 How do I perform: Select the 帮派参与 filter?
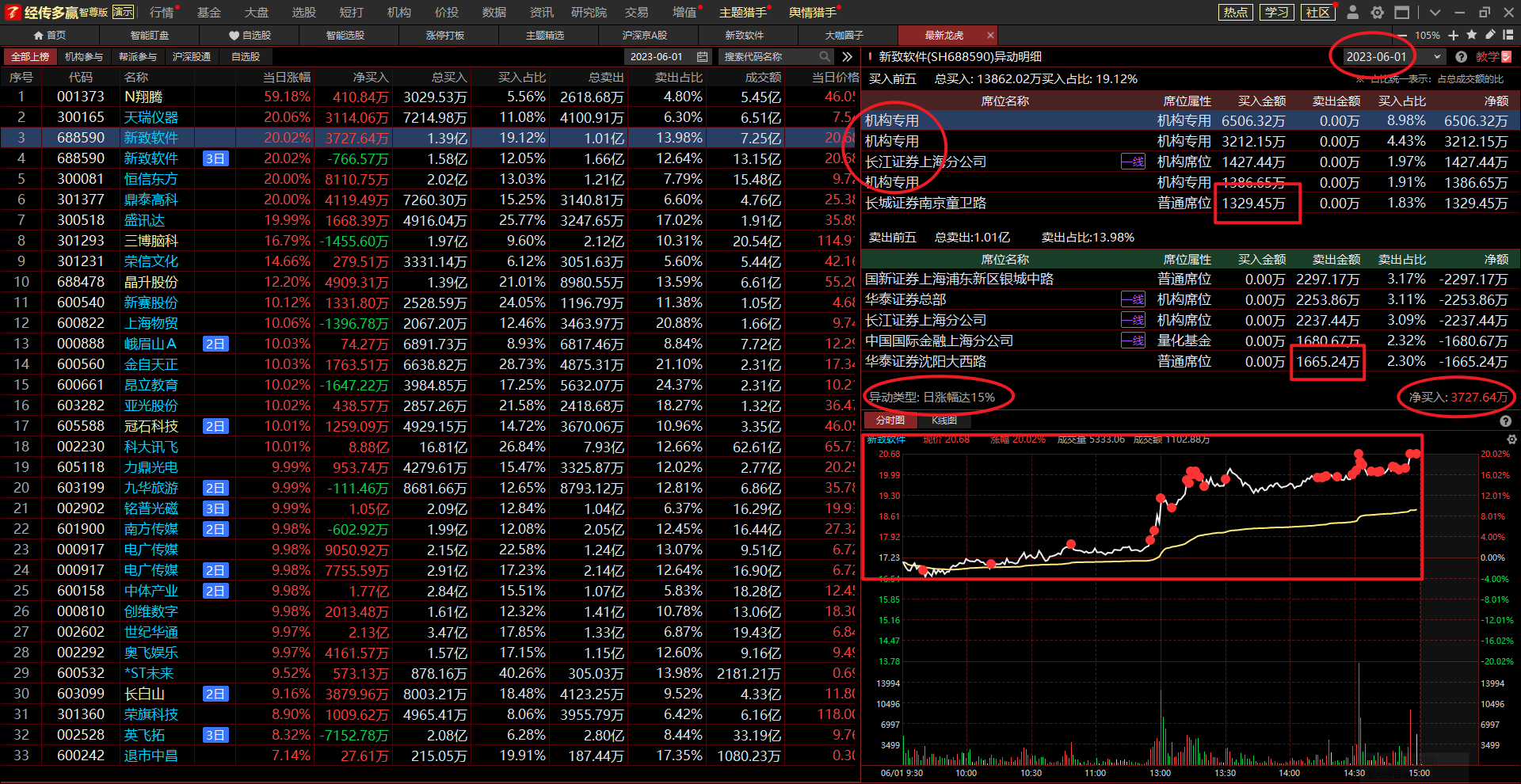(x=138, y=57)
